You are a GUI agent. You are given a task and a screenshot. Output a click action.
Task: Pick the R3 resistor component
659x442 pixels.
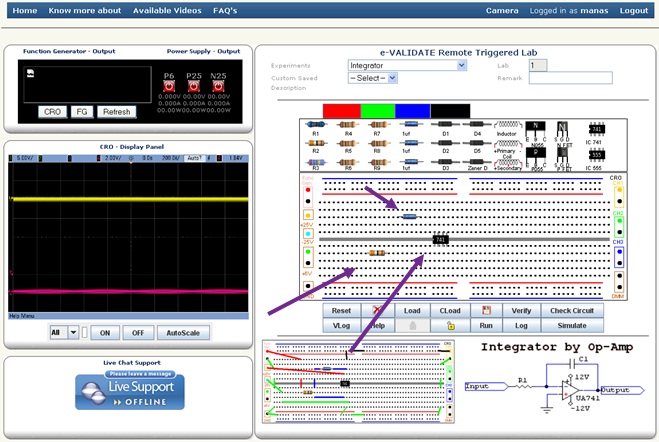(x=316, y=162)
